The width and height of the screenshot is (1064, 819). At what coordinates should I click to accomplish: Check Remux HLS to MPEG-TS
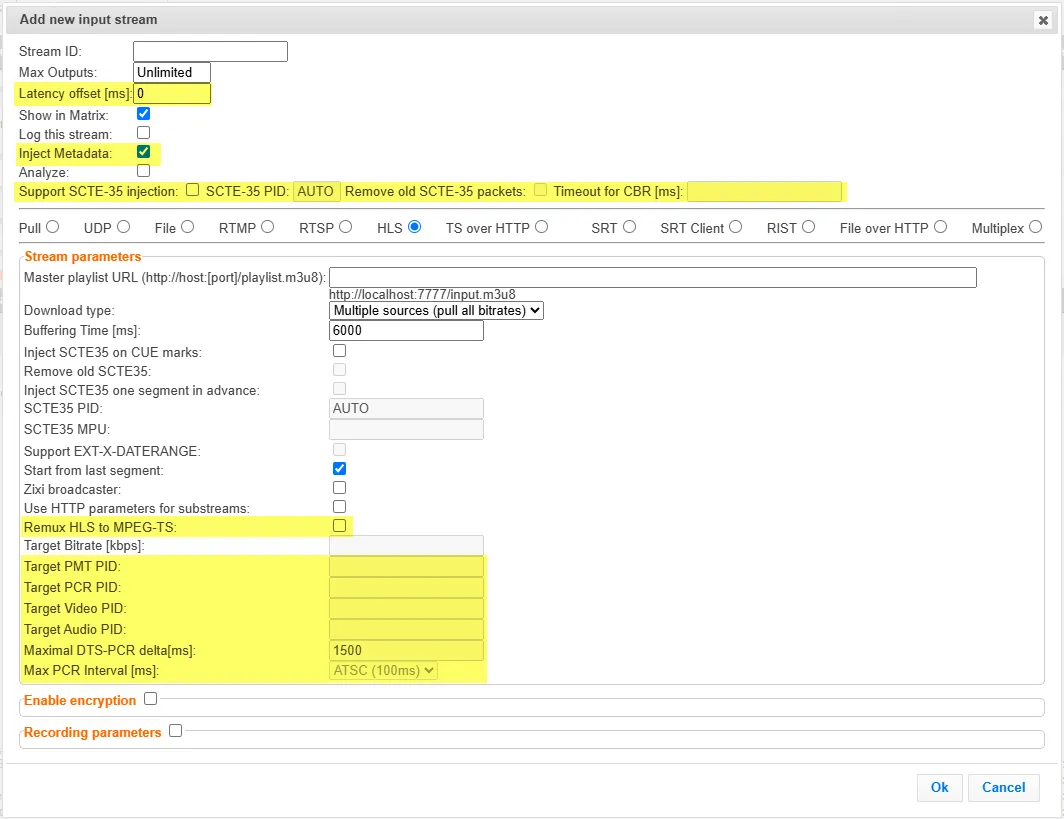coord(339,526)
